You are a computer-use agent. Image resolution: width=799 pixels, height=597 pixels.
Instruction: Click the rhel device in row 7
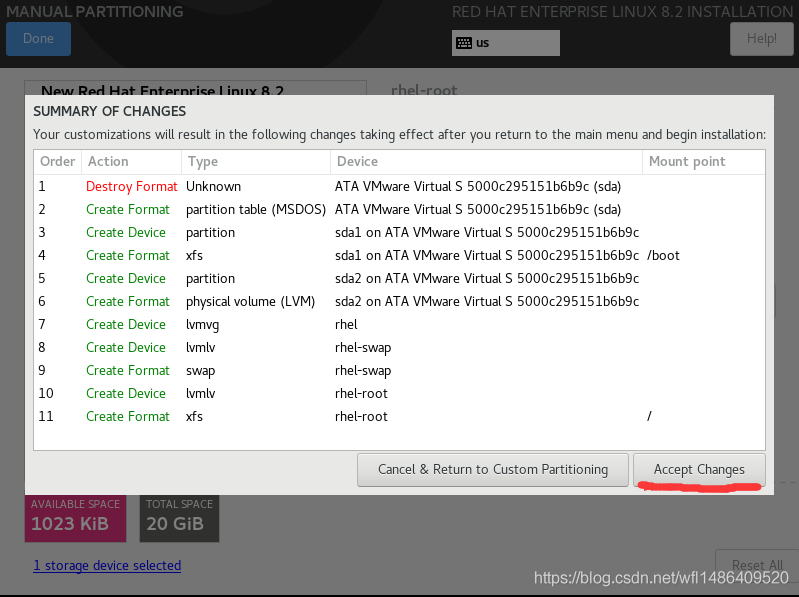(346, 324)
